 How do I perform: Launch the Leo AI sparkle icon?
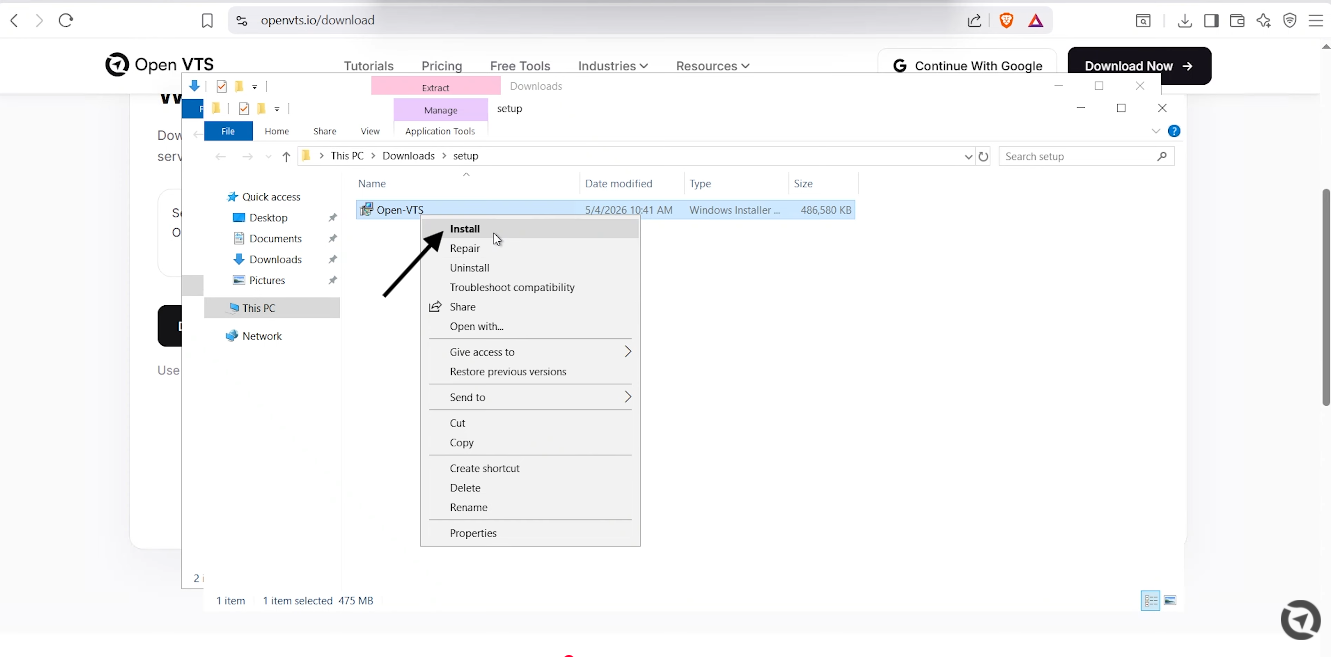[1264, 20]
